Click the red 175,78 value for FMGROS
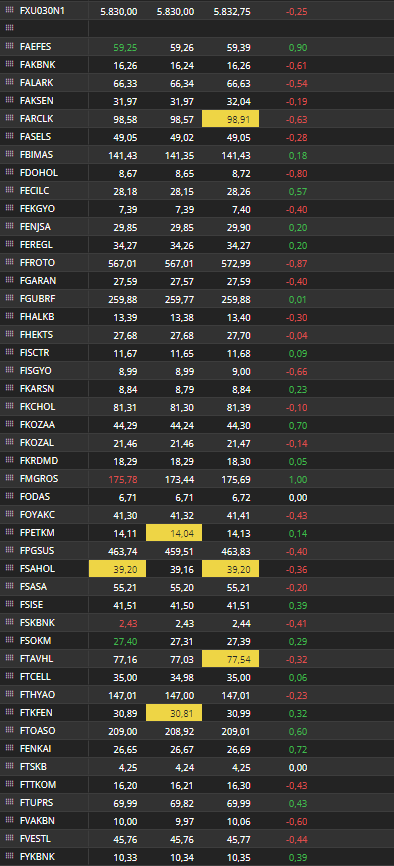The image size is (394, 866). (124, 479)
